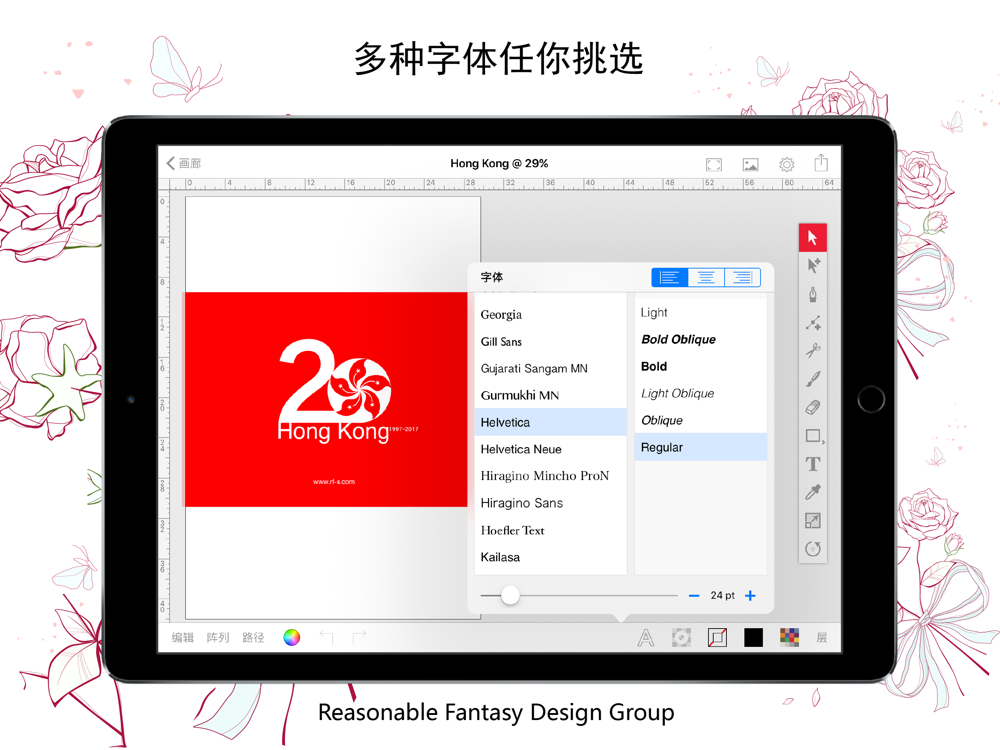1000x750 pixels.
Task: Select the Eyedropper tool
Action: click(x=812, y=492)
